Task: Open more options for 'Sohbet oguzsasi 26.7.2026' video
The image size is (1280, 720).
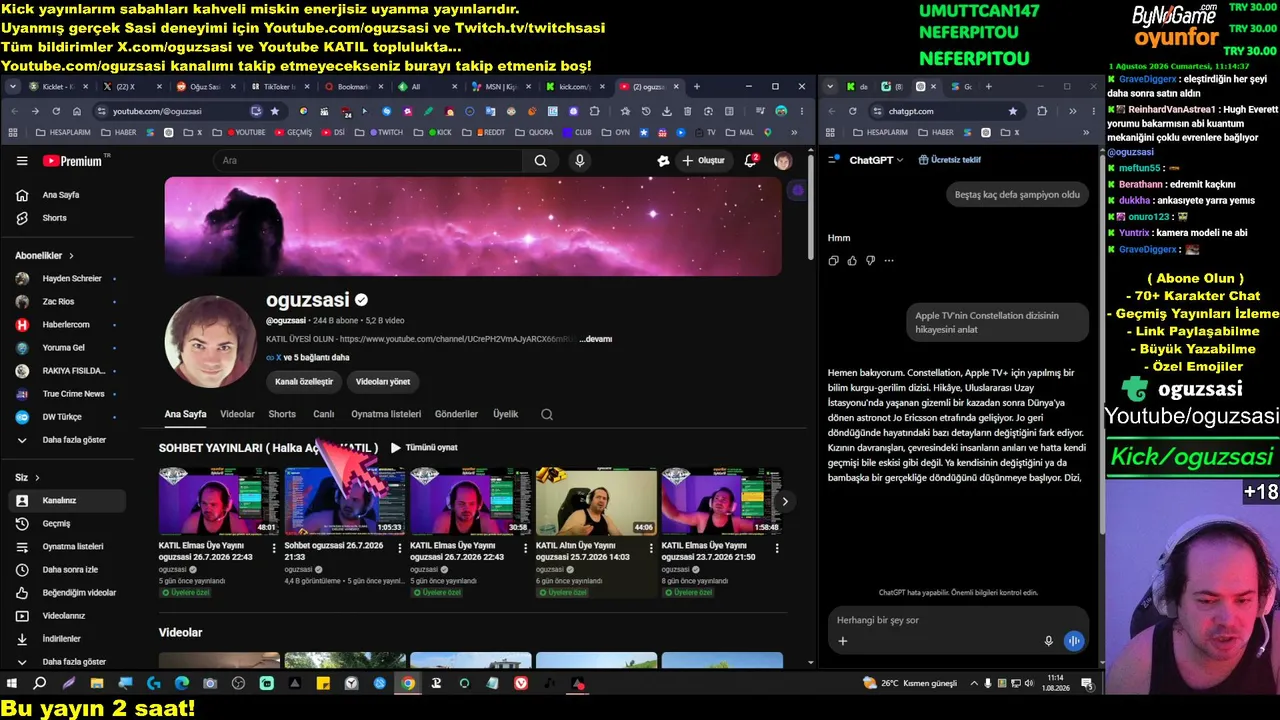Action: 400,548
